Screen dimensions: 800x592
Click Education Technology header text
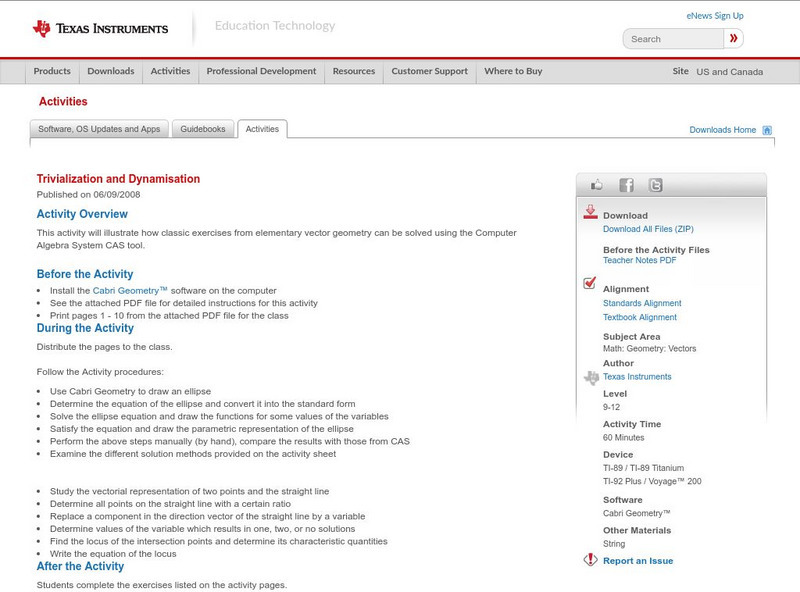[275, 26]
